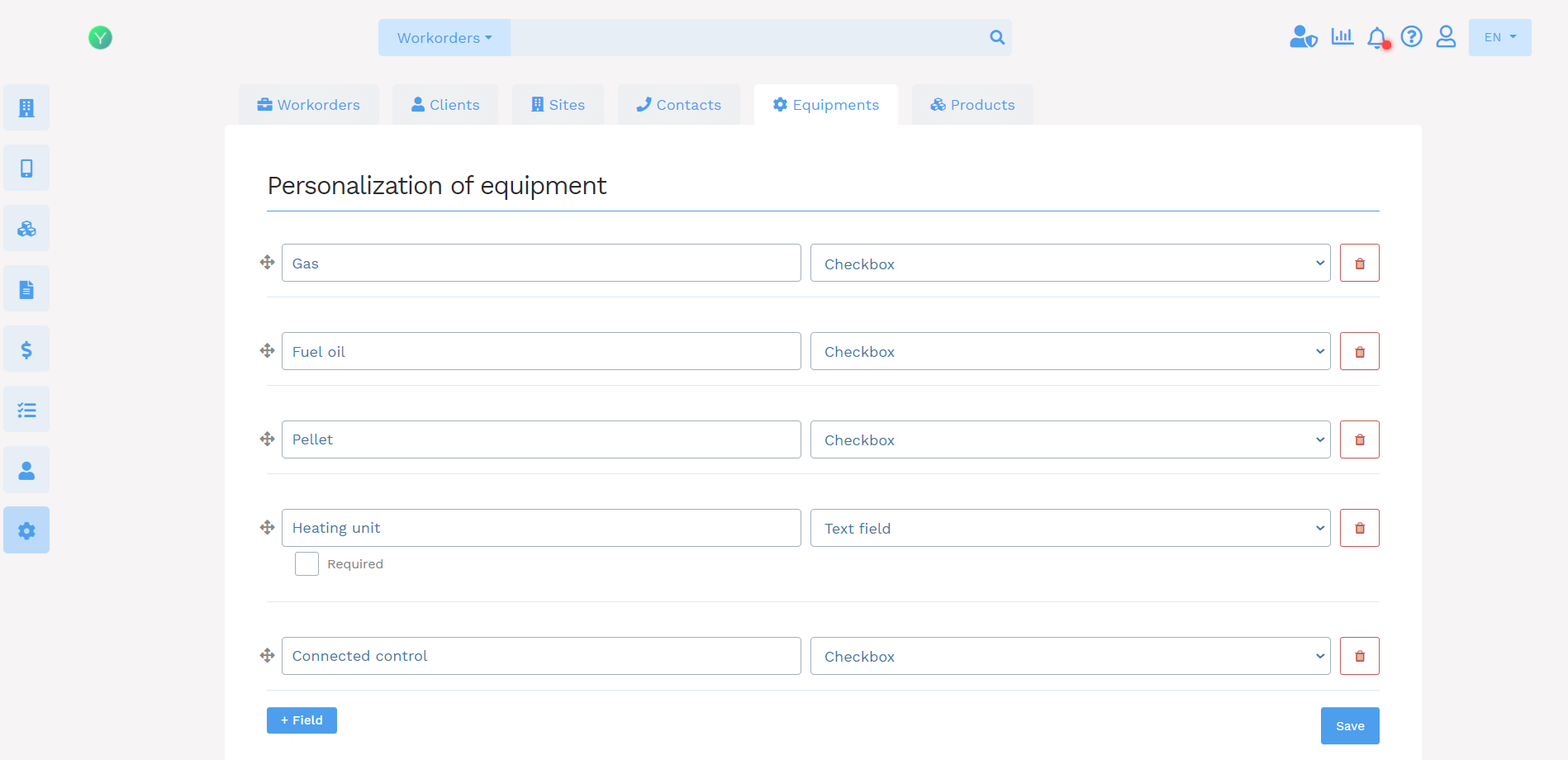
Task: Open the settings gear sidebar icon
Action: 26,530
